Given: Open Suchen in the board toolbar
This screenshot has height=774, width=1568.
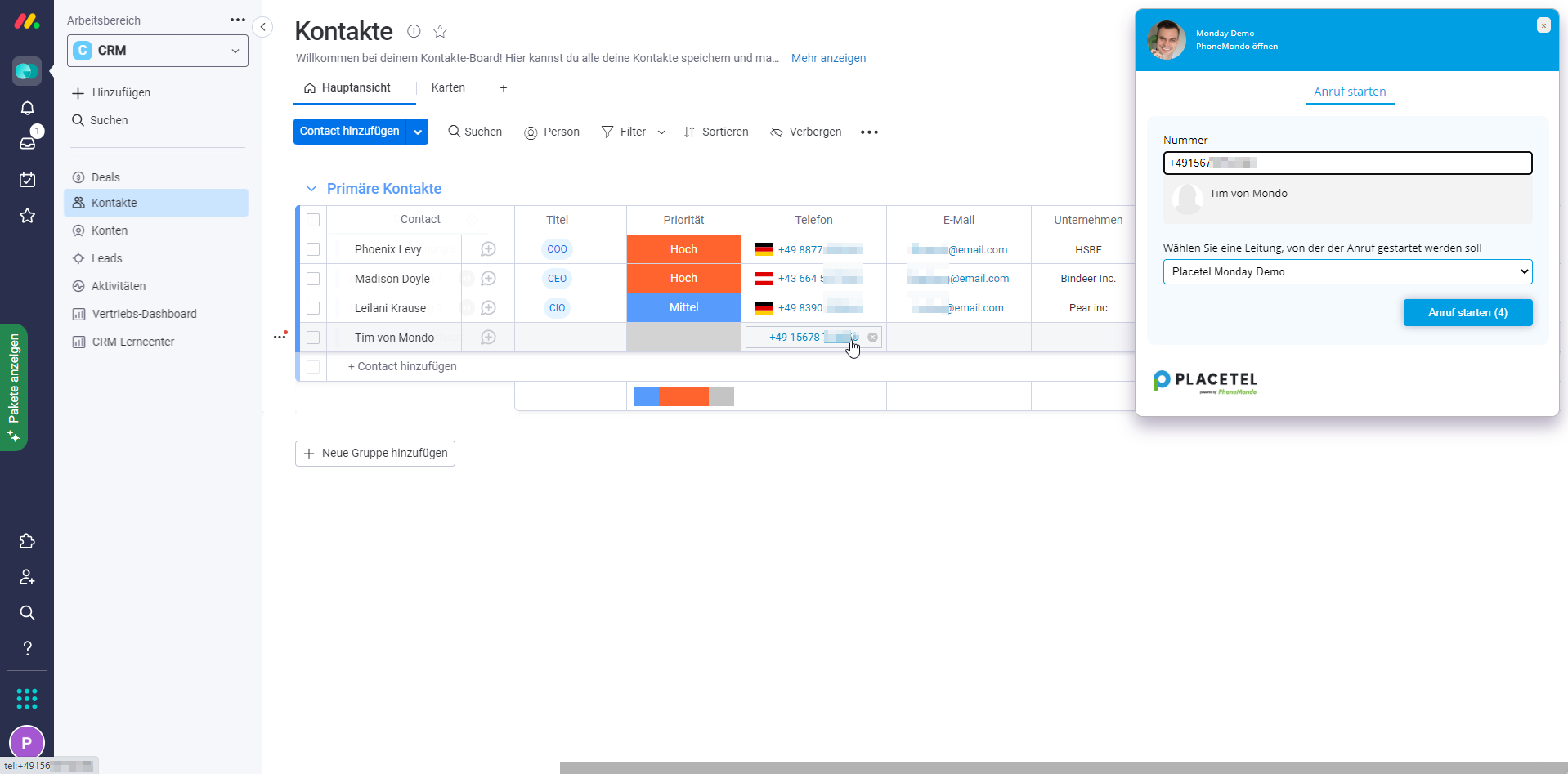Looking at the screenshot, I should (475, 132).
